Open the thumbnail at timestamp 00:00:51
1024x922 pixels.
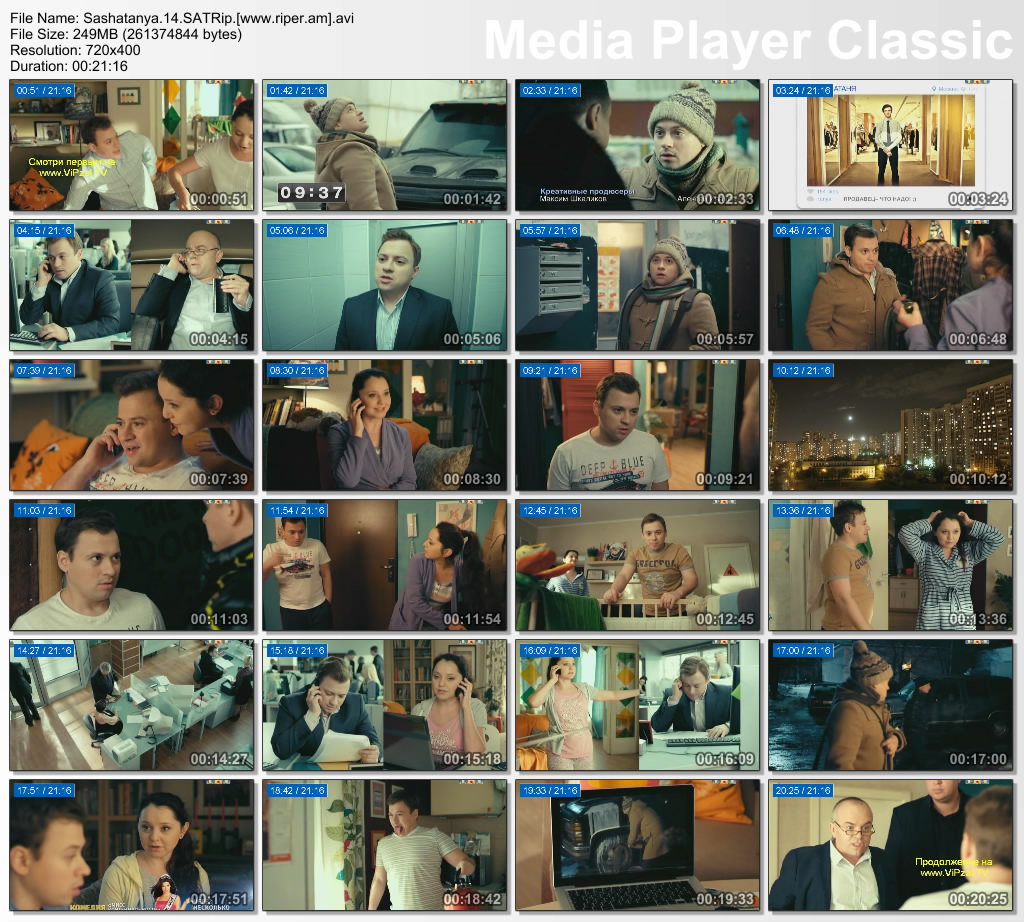[132, 145]
